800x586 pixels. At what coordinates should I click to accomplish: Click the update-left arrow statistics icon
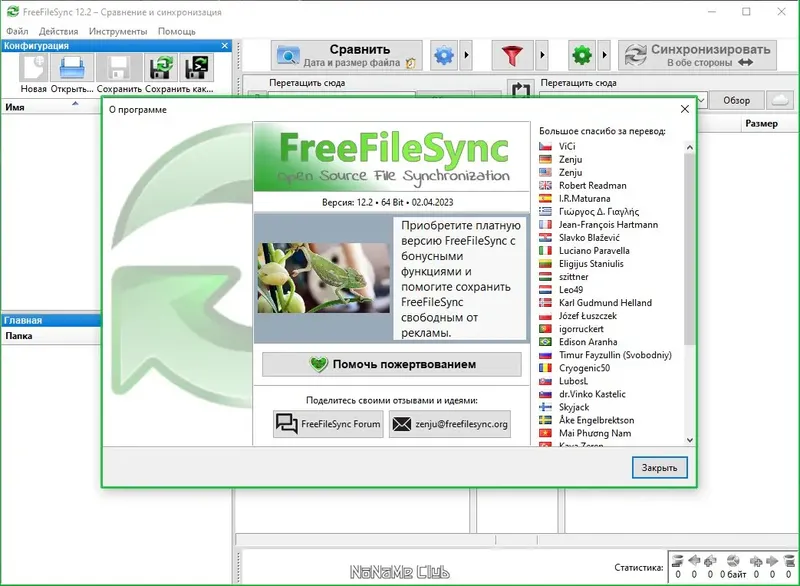(x=694, y=560)
